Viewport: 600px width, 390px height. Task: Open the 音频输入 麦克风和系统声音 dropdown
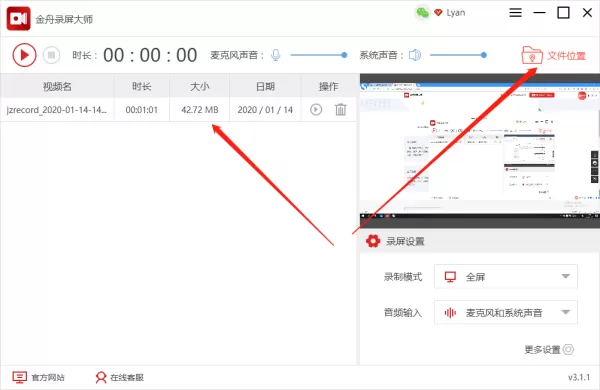506,313
